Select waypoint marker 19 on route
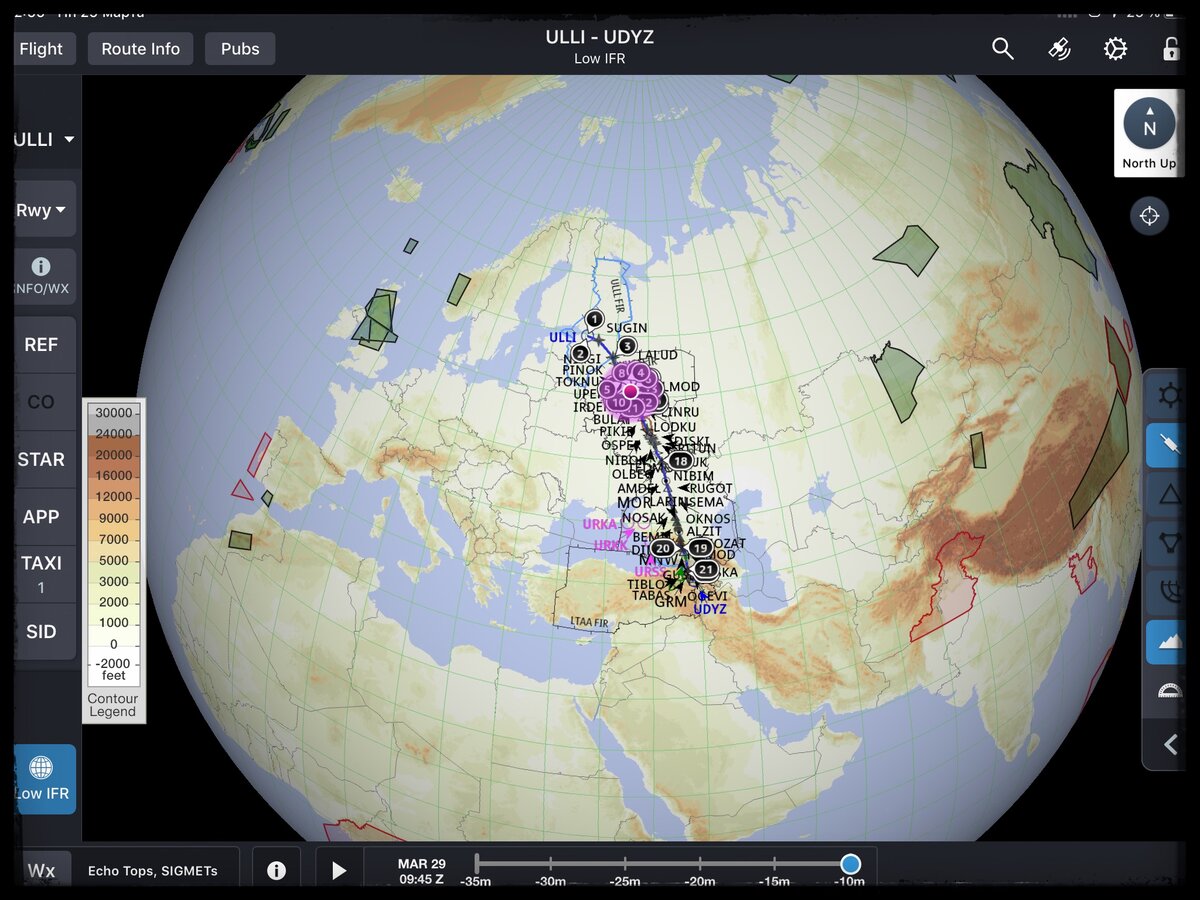 [x=700, y=548]
